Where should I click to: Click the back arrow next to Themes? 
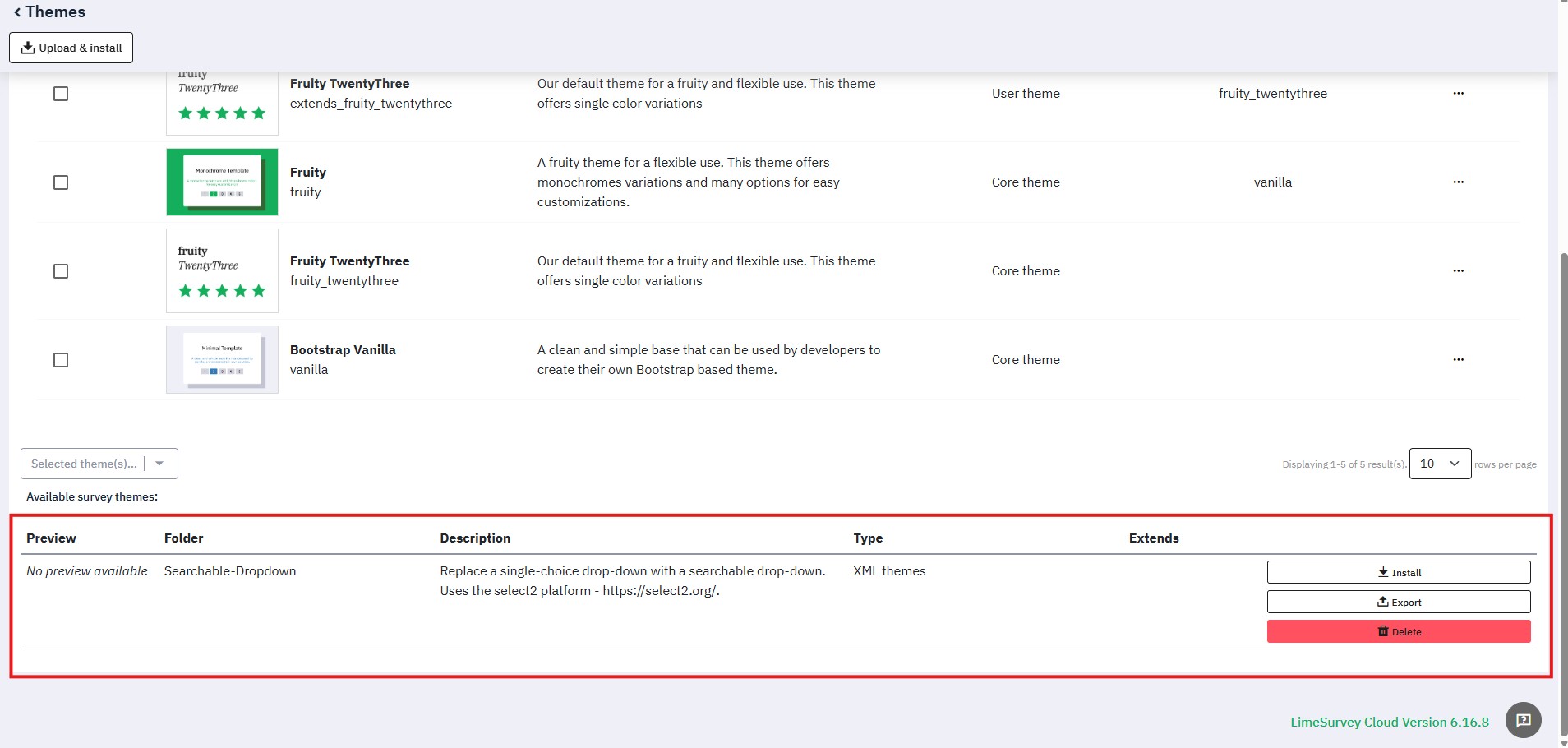point(17,12)
